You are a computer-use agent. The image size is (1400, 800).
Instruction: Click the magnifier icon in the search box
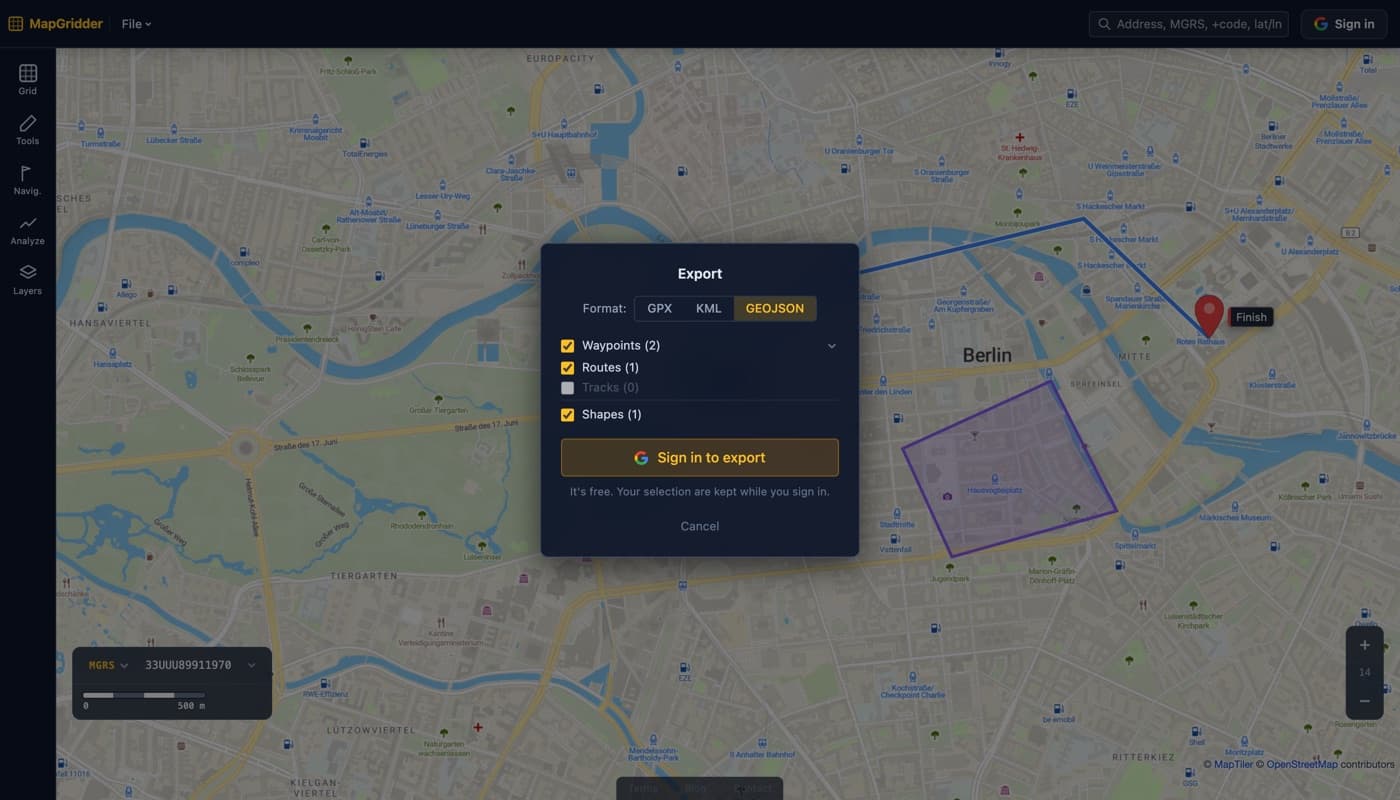[x=1104, y=24]
